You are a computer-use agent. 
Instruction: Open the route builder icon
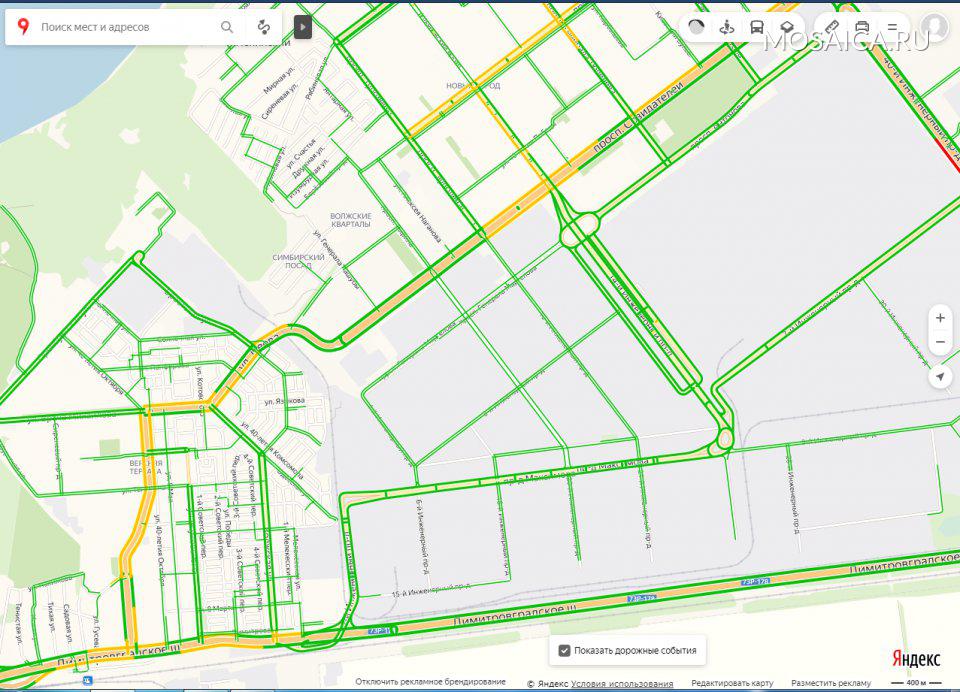pos(264,28)
